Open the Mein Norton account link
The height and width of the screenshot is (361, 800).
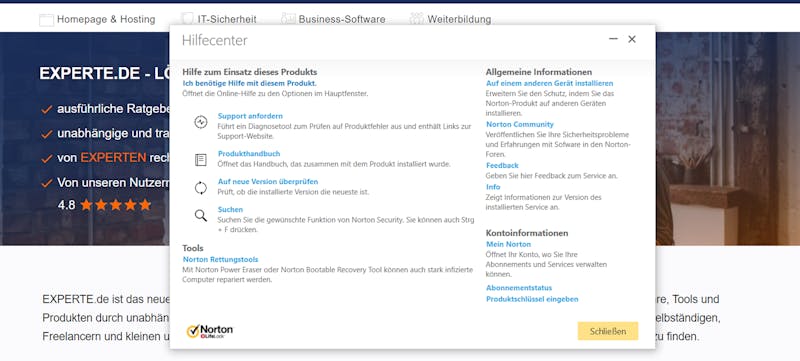[508, 244]
